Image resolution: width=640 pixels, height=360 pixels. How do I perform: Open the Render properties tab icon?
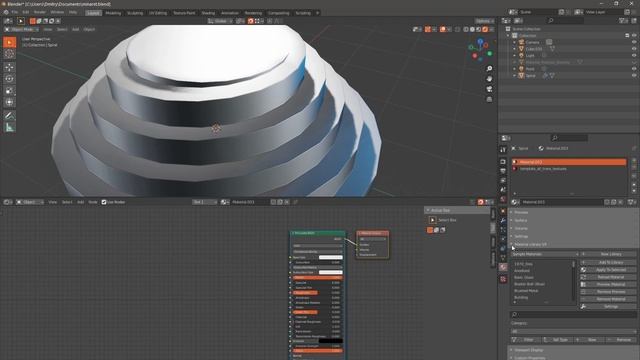coord(503,162)
